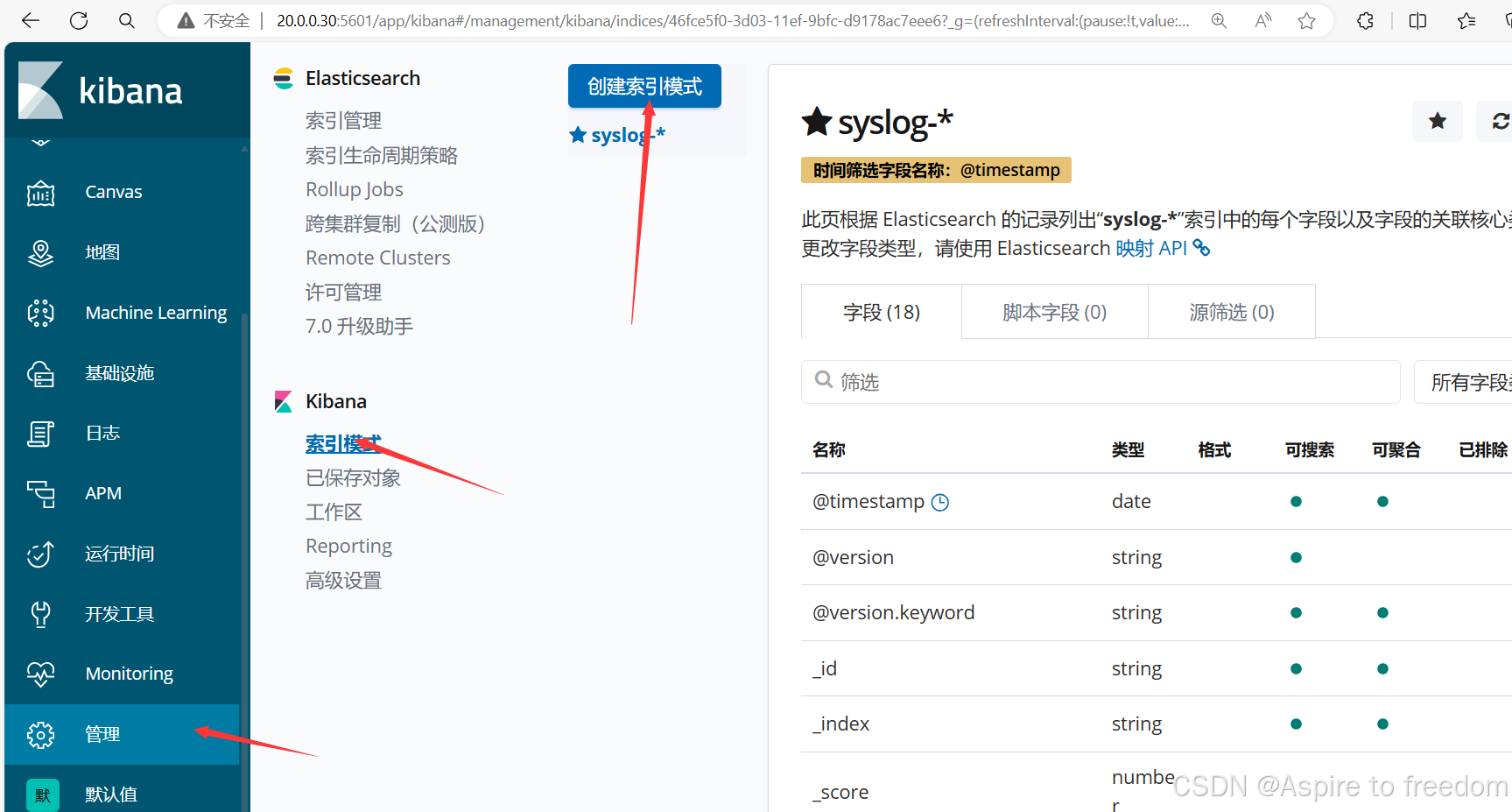The image size is (1512, 812).
Task: Click the read aloud icon
Action: [1262, 20]
